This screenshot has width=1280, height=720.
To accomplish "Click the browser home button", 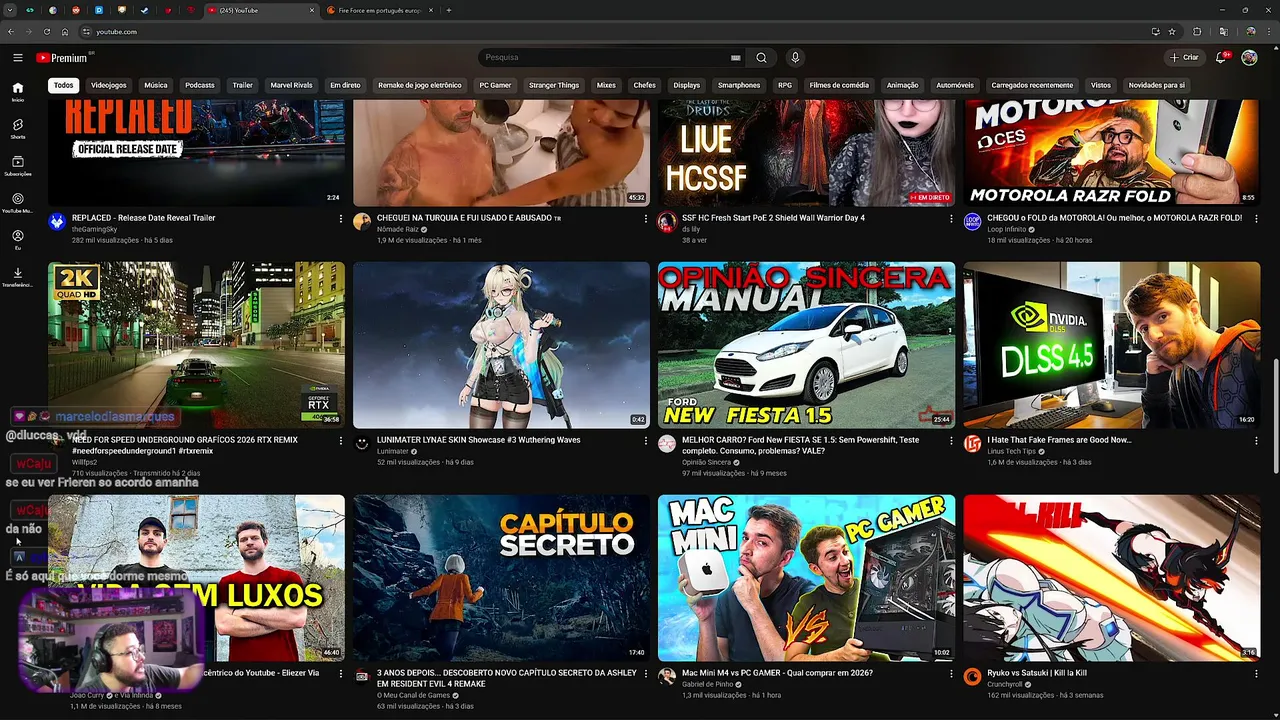I will (65, 32).
